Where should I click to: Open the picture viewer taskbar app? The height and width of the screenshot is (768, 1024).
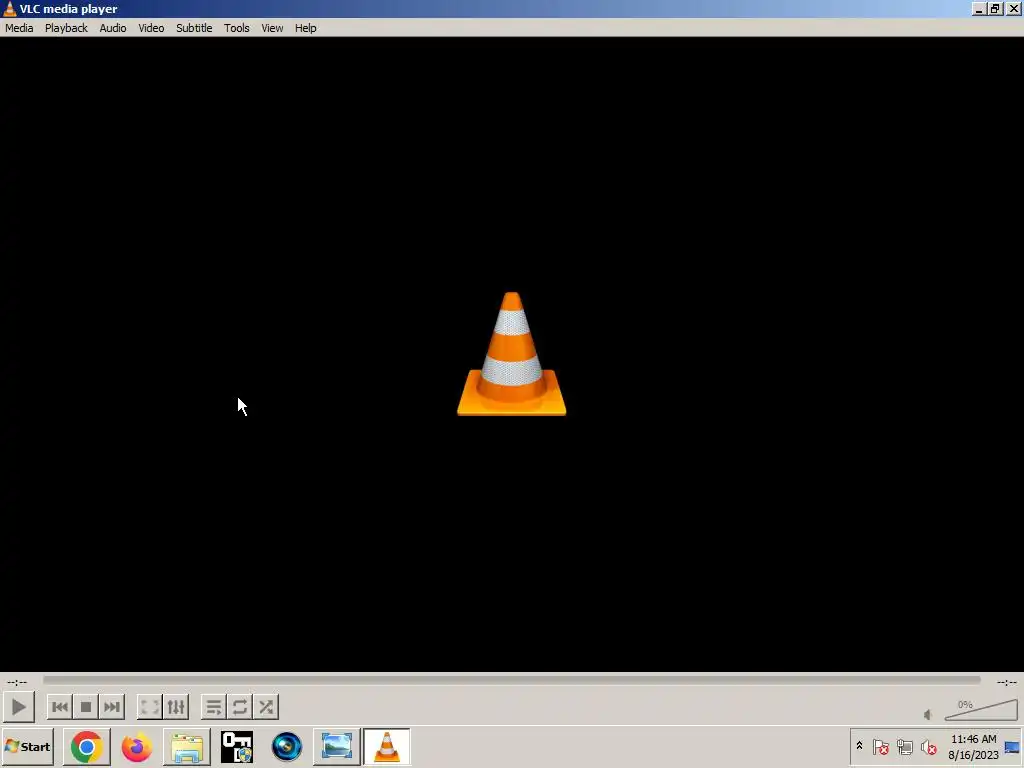coord(336,746)
